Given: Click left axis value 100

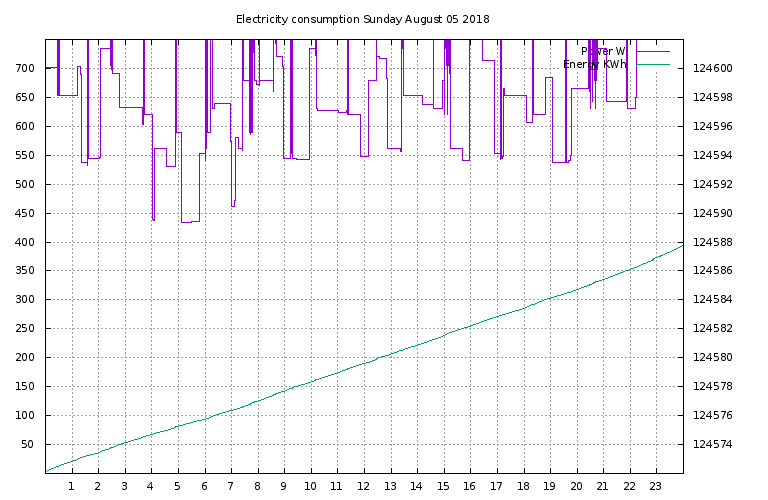Looking at the screenshot, I should 25,415.
